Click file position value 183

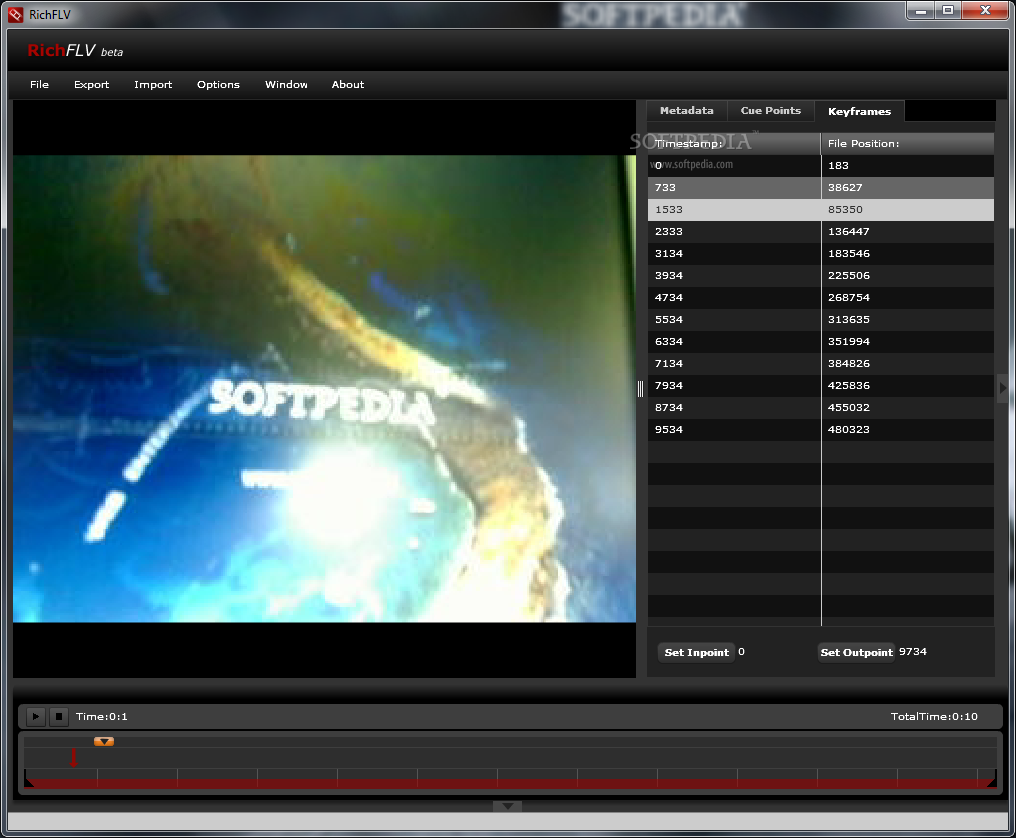pos(838,165)
